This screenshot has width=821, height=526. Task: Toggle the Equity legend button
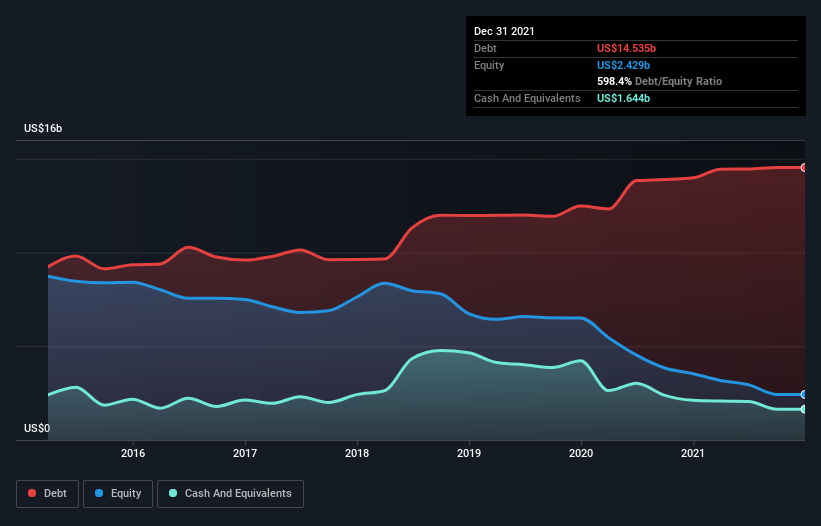(x=118, y=494)
